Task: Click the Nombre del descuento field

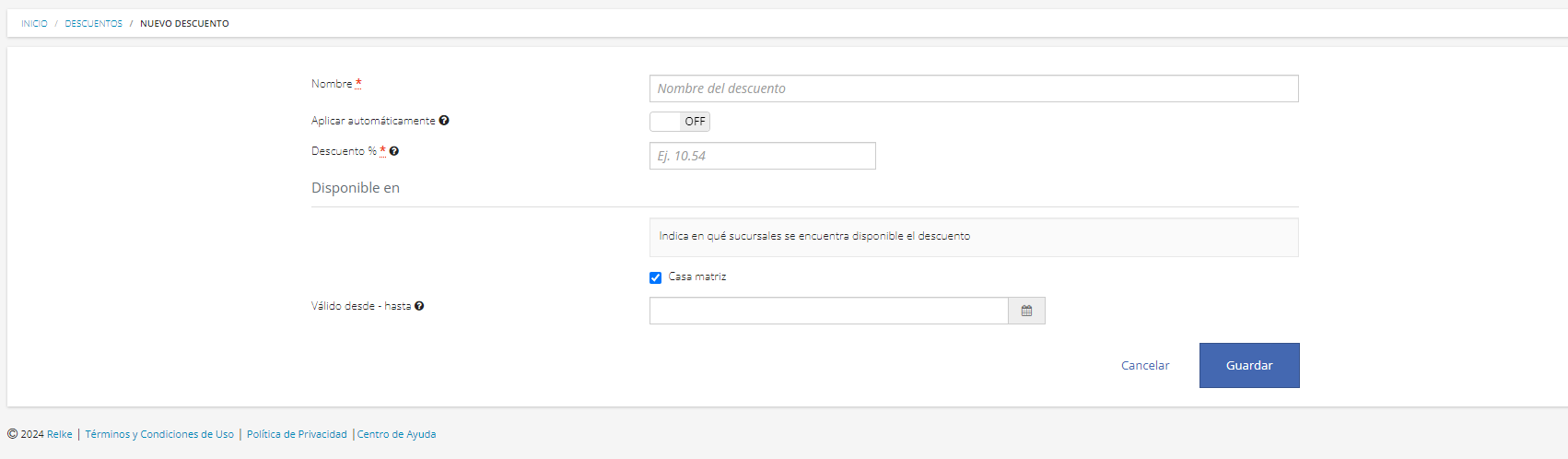Action: pyautogui.click(x=974, y=88)
